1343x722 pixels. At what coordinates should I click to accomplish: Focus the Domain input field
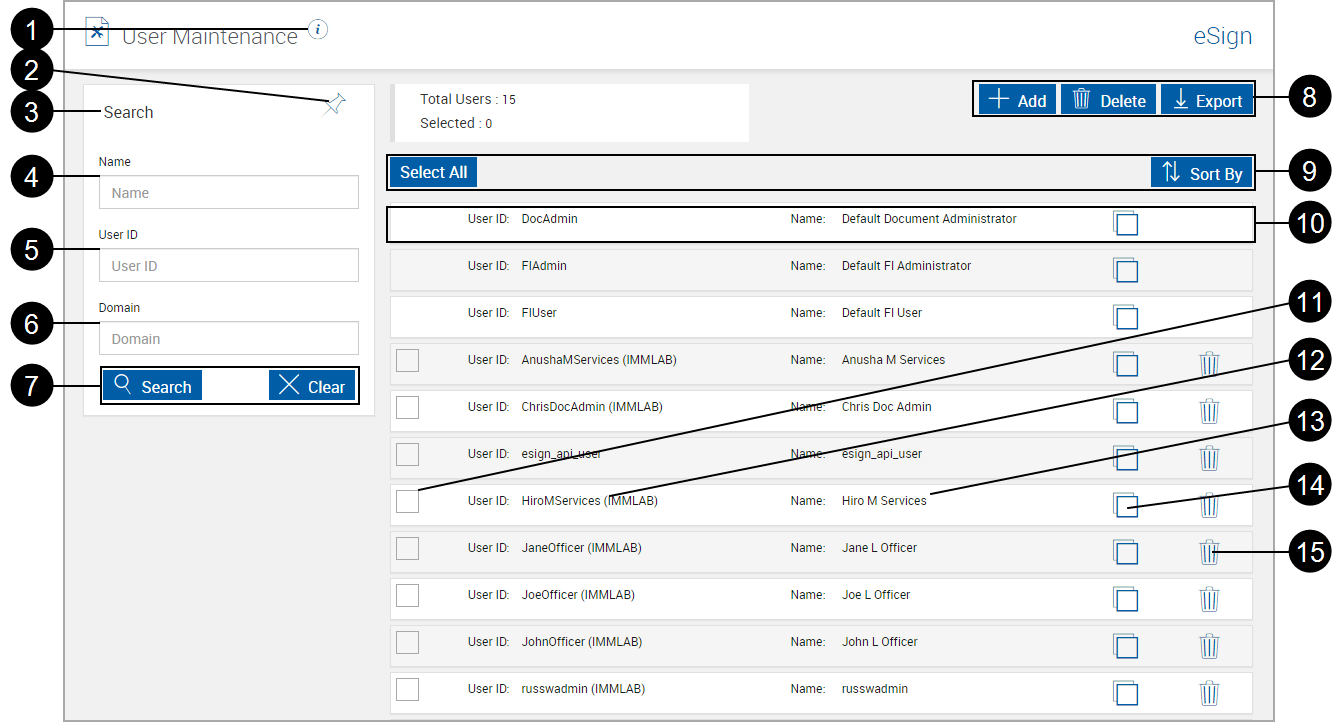(228, 339)
